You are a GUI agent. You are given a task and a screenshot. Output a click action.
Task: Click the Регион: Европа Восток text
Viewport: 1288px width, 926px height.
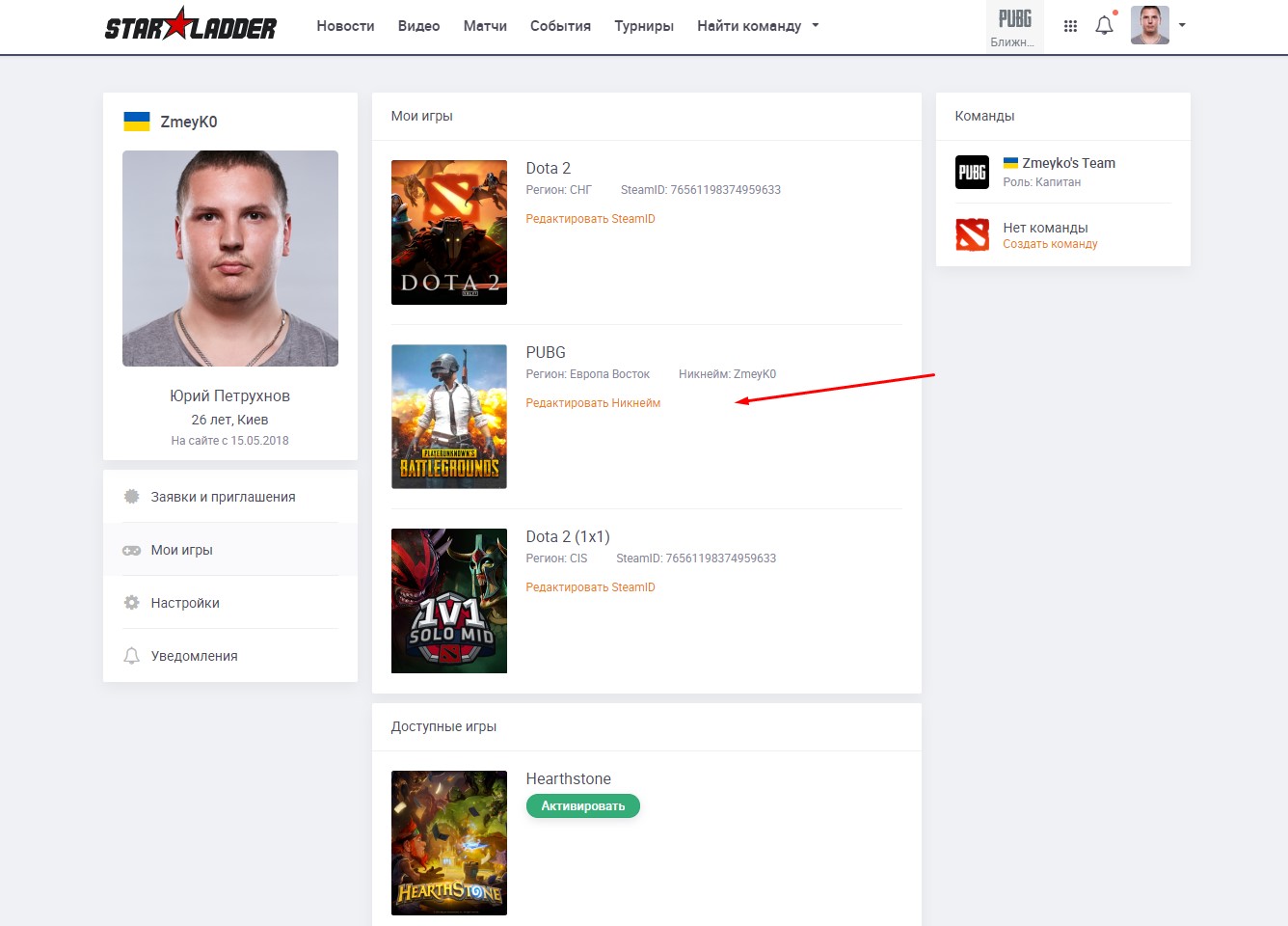pyautogui.click(x=587, y=374)
